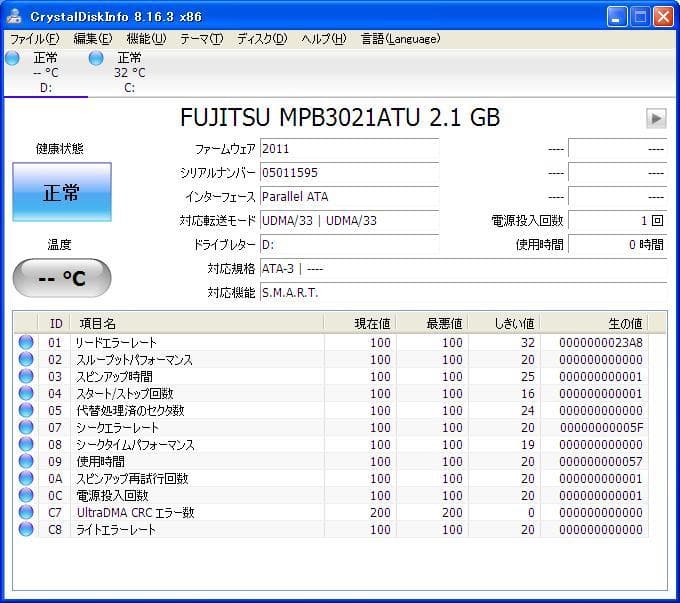Click raw value 00000000005F
The image size is (680, 603).
click(x=602, y=427)
